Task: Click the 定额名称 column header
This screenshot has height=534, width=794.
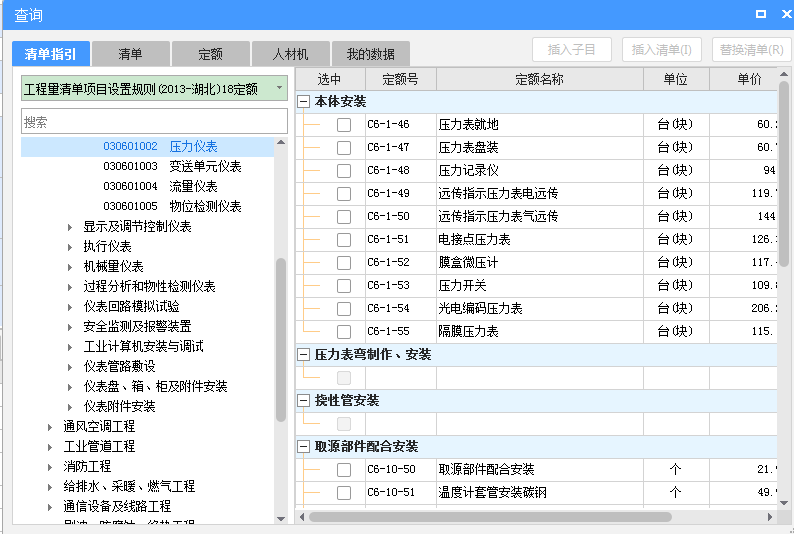Action: [x=539, y=79]
